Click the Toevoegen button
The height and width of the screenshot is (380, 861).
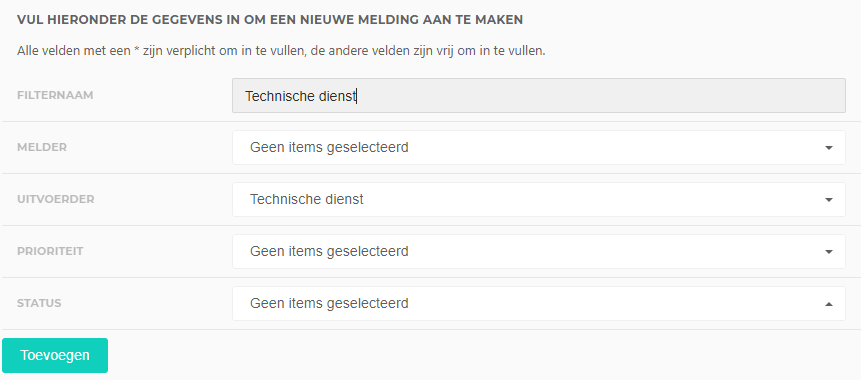(x=55, y=355)
